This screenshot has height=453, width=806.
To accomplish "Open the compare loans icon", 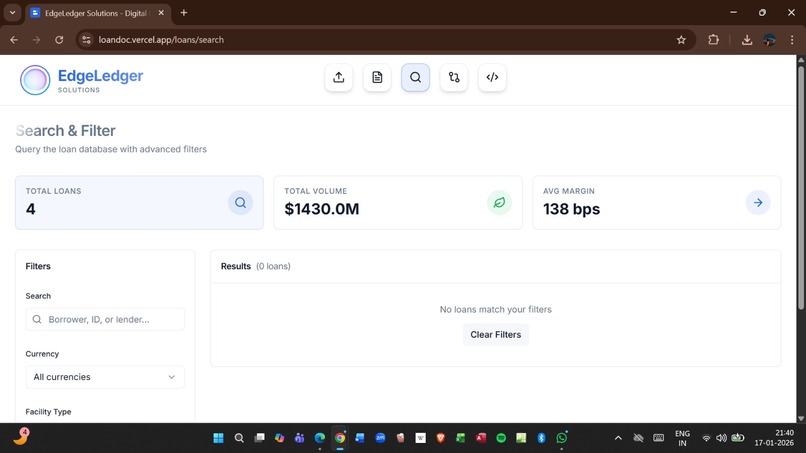I will tap(454, 78).
